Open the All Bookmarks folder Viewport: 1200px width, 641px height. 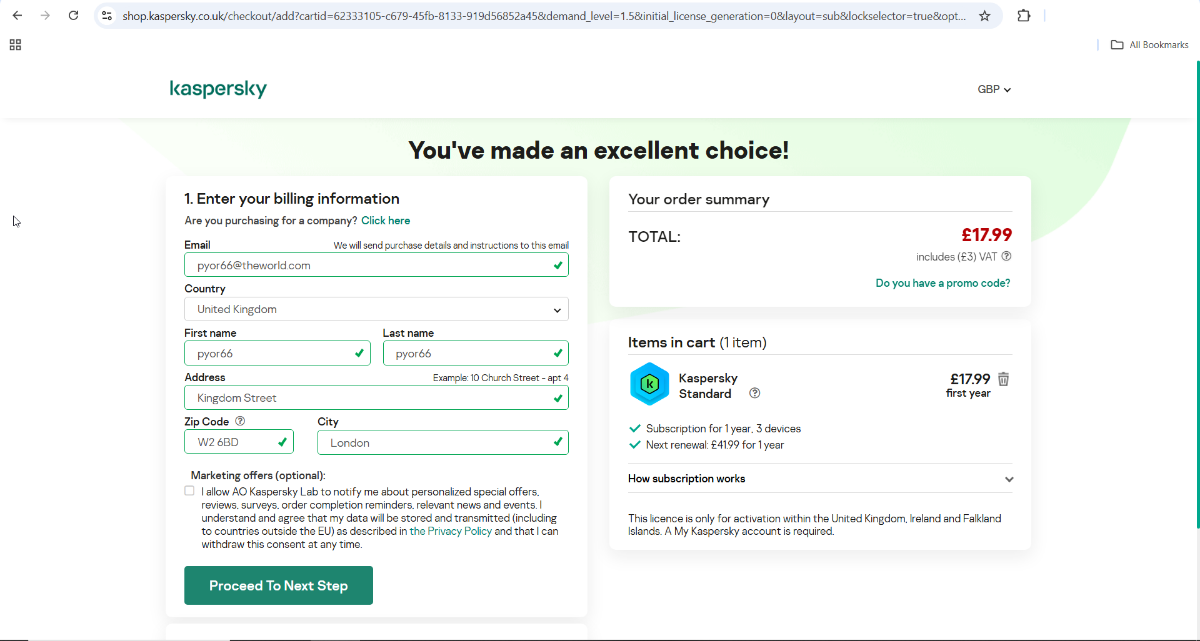[1150, 45]
